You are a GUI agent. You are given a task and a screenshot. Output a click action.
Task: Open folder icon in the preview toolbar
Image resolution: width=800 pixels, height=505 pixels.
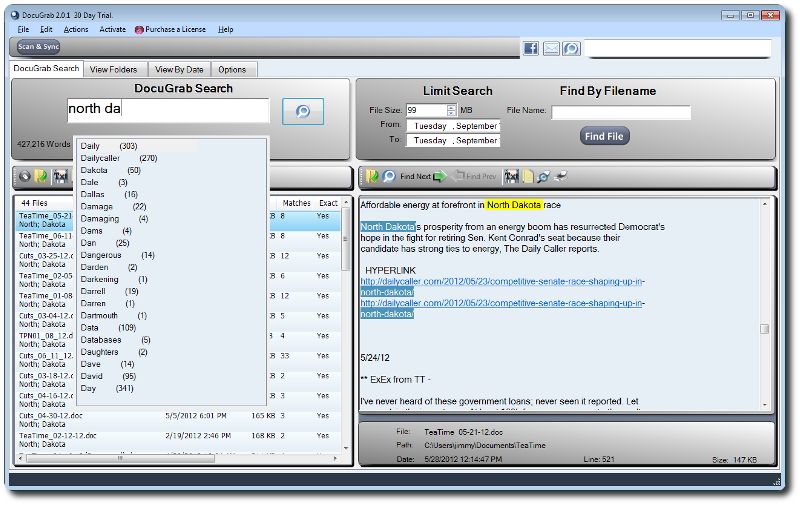pyautogui.click(x=372, y=176)
